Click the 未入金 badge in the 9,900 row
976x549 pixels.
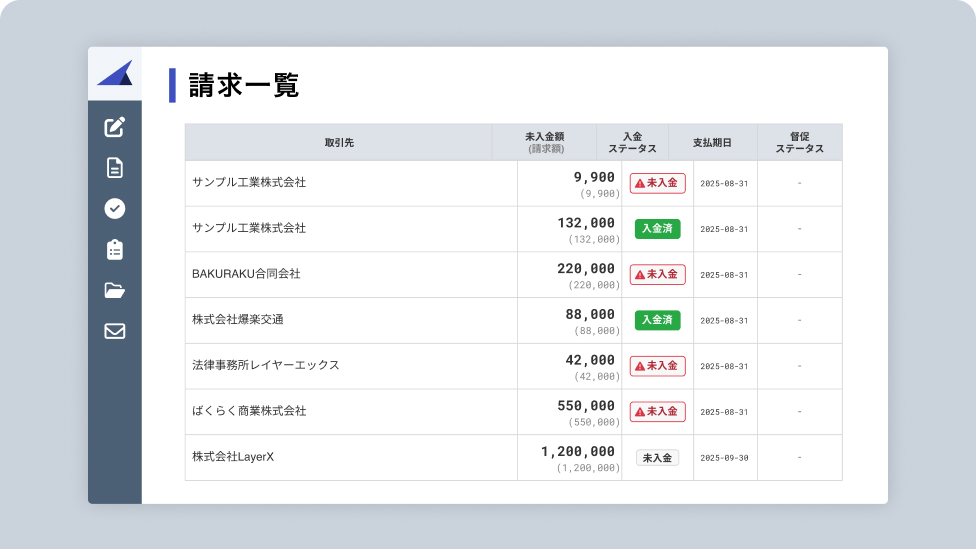[x=657, y=183]
